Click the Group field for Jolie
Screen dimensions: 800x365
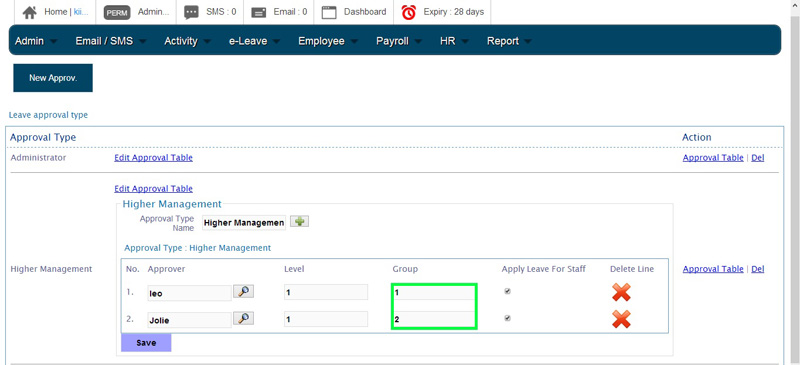click(434, 320)
